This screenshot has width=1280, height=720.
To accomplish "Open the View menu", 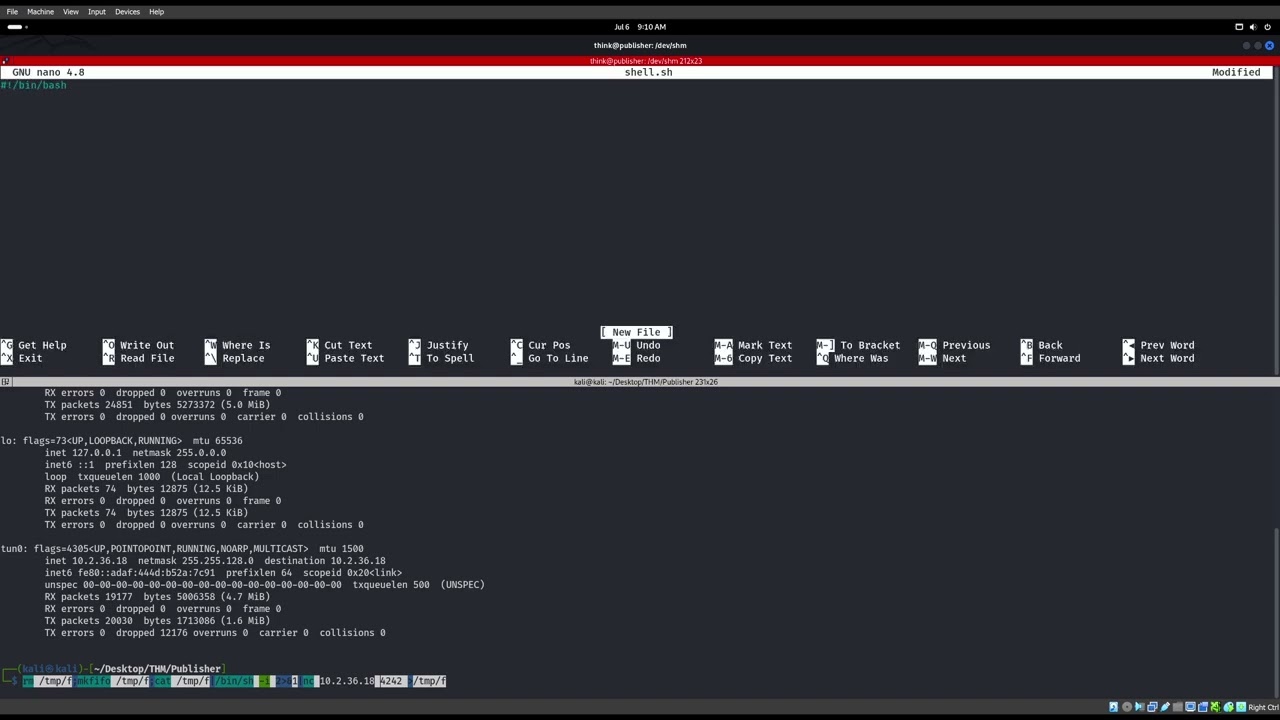I will [71, 11].
